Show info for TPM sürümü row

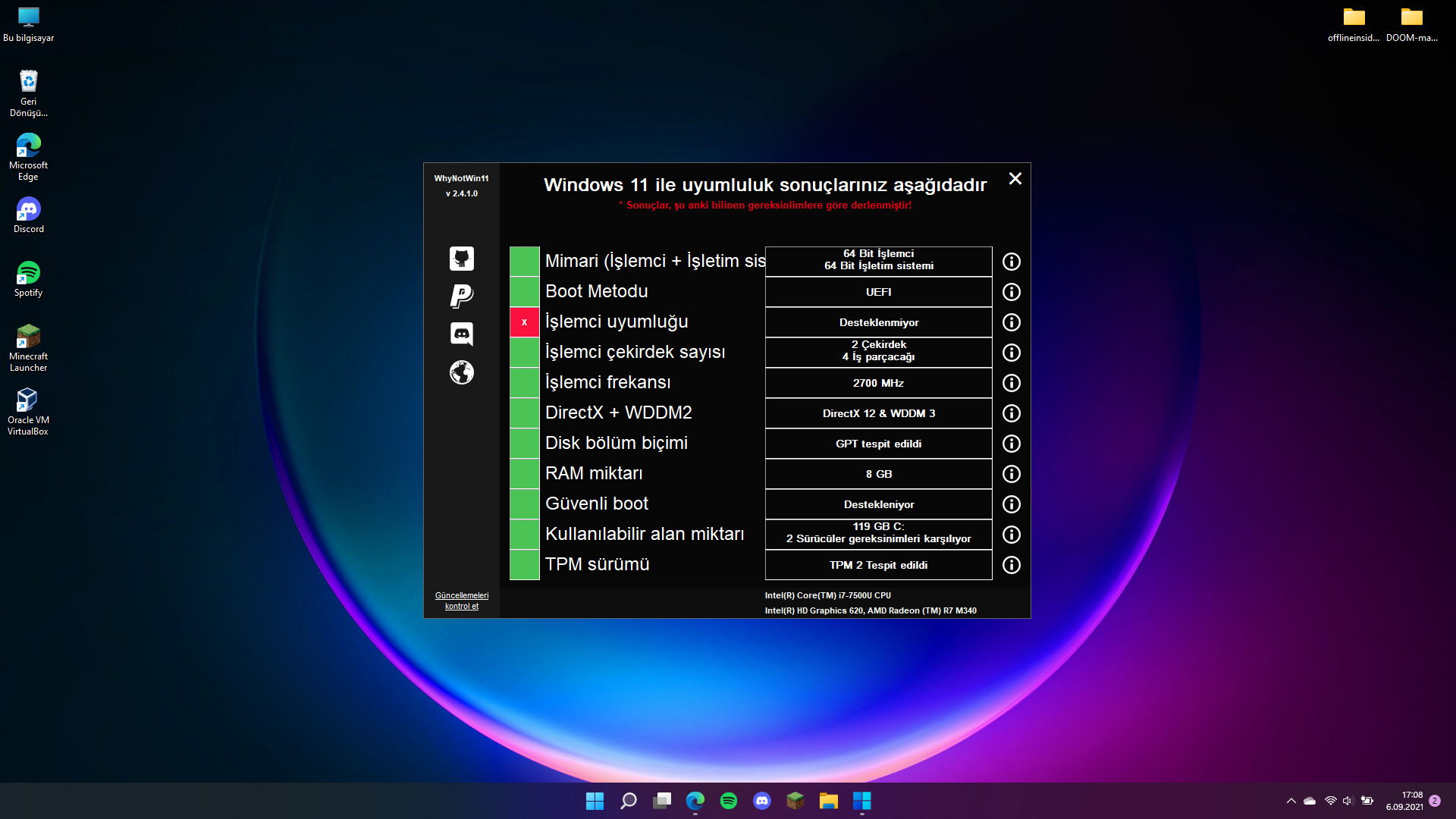(1011, 565)
